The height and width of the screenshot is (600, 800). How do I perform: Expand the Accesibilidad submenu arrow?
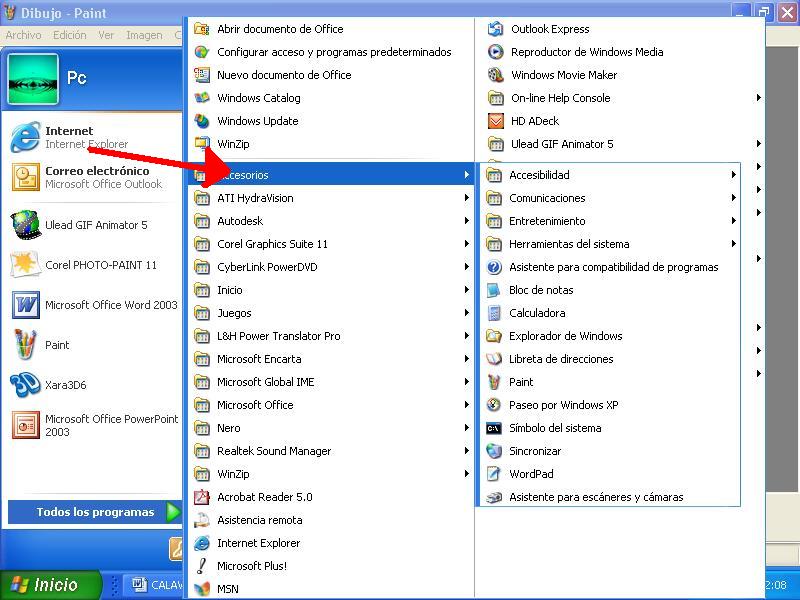tap(733, 175)
